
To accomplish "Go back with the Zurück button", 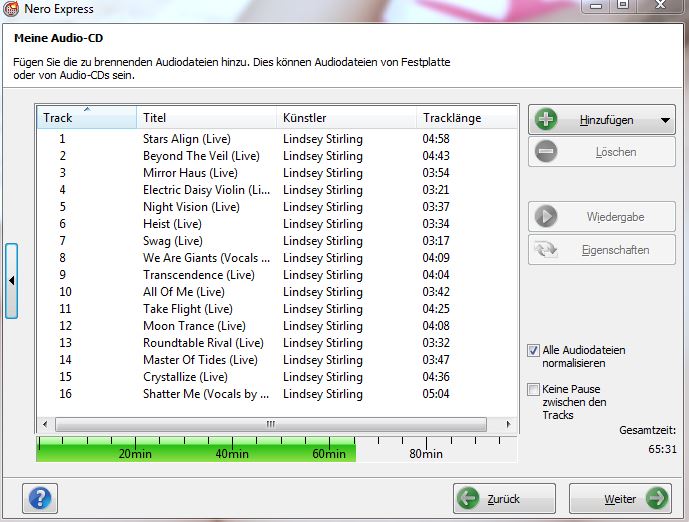I will 504,499.
